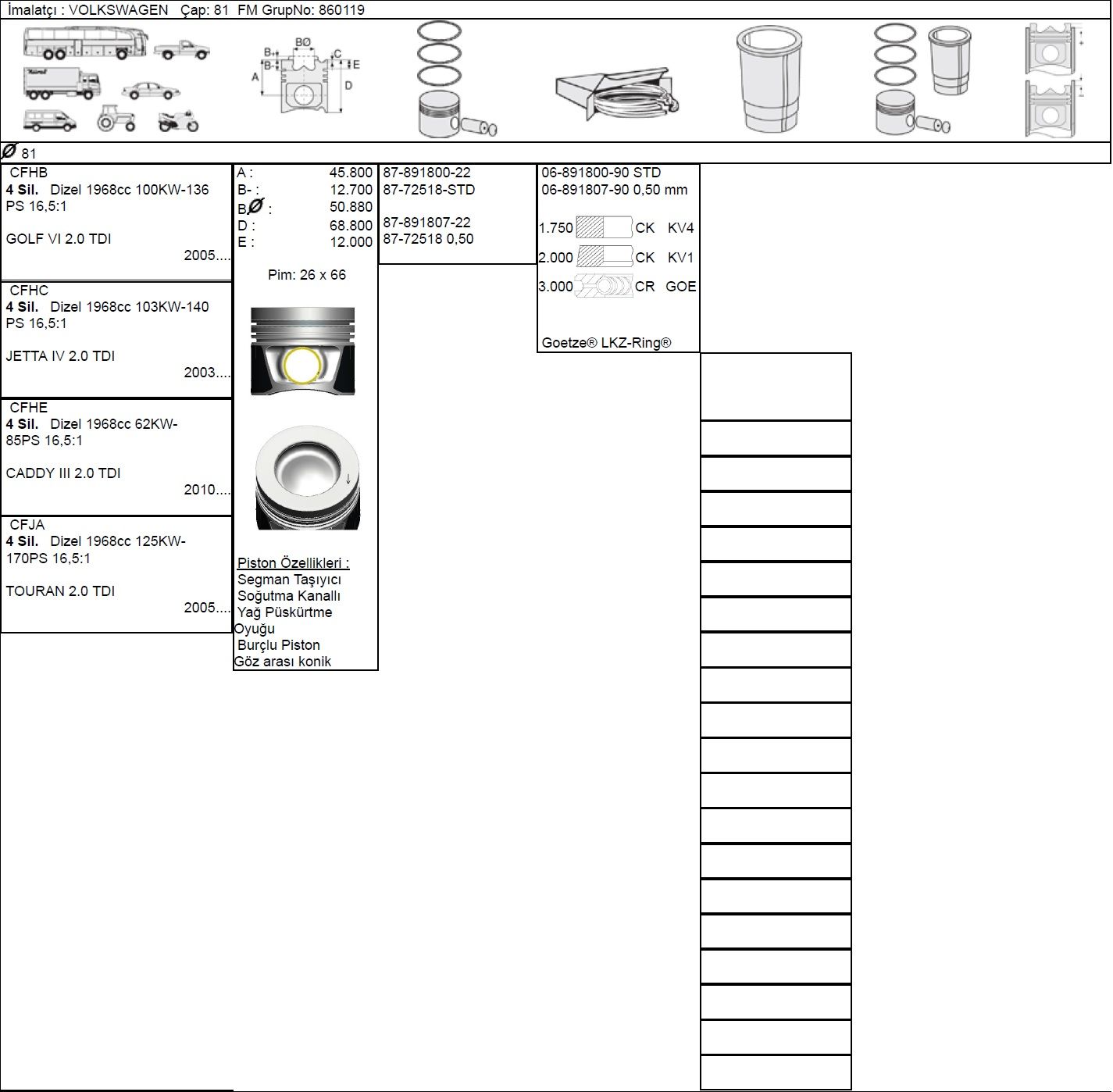The width and height of the screenshot is (1113, 1092).
Task: Select engine code CFHE
Action: (29, 407)
